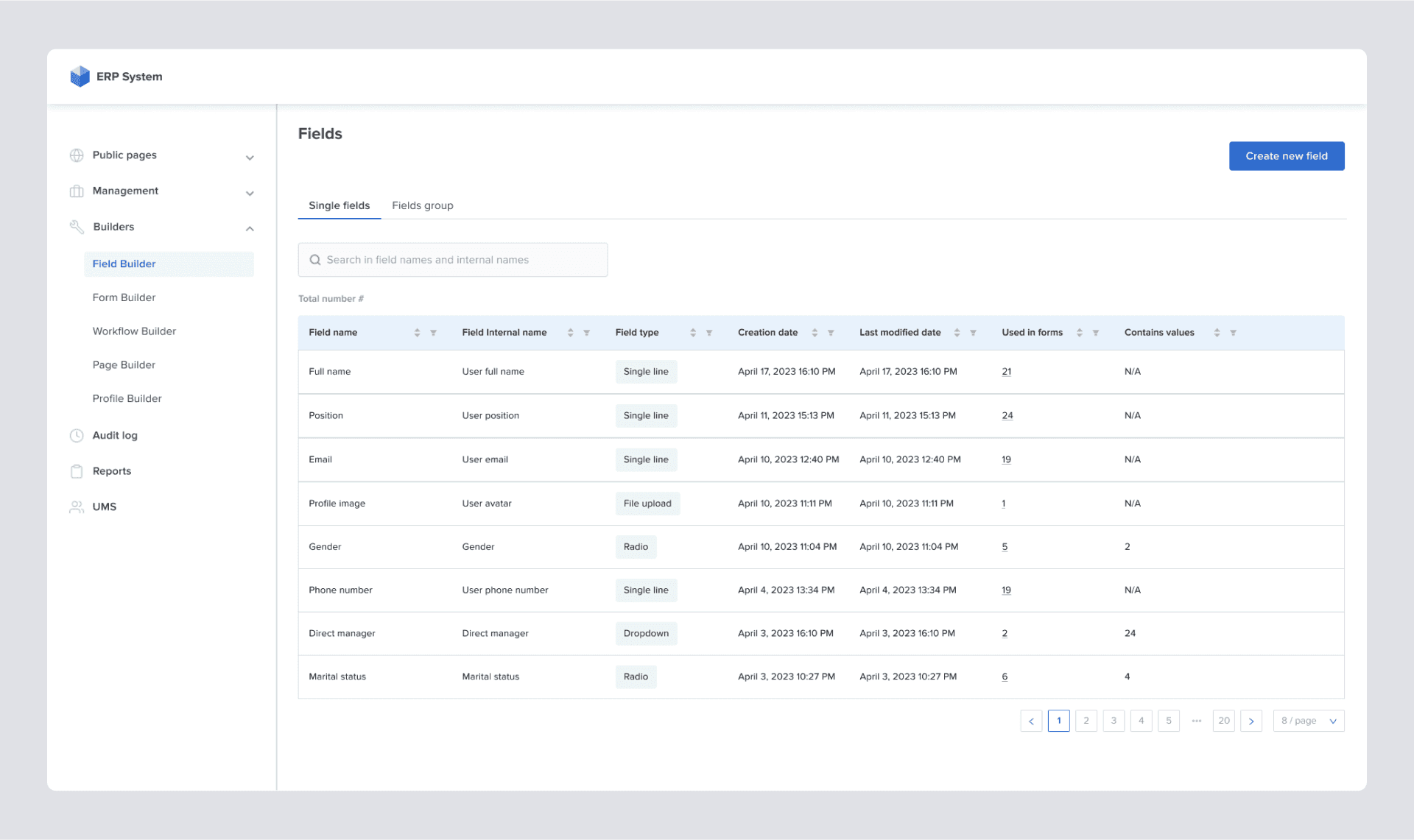Click the search input field
The width and height of the screenshot is (1414, 840).
[453, 259]
